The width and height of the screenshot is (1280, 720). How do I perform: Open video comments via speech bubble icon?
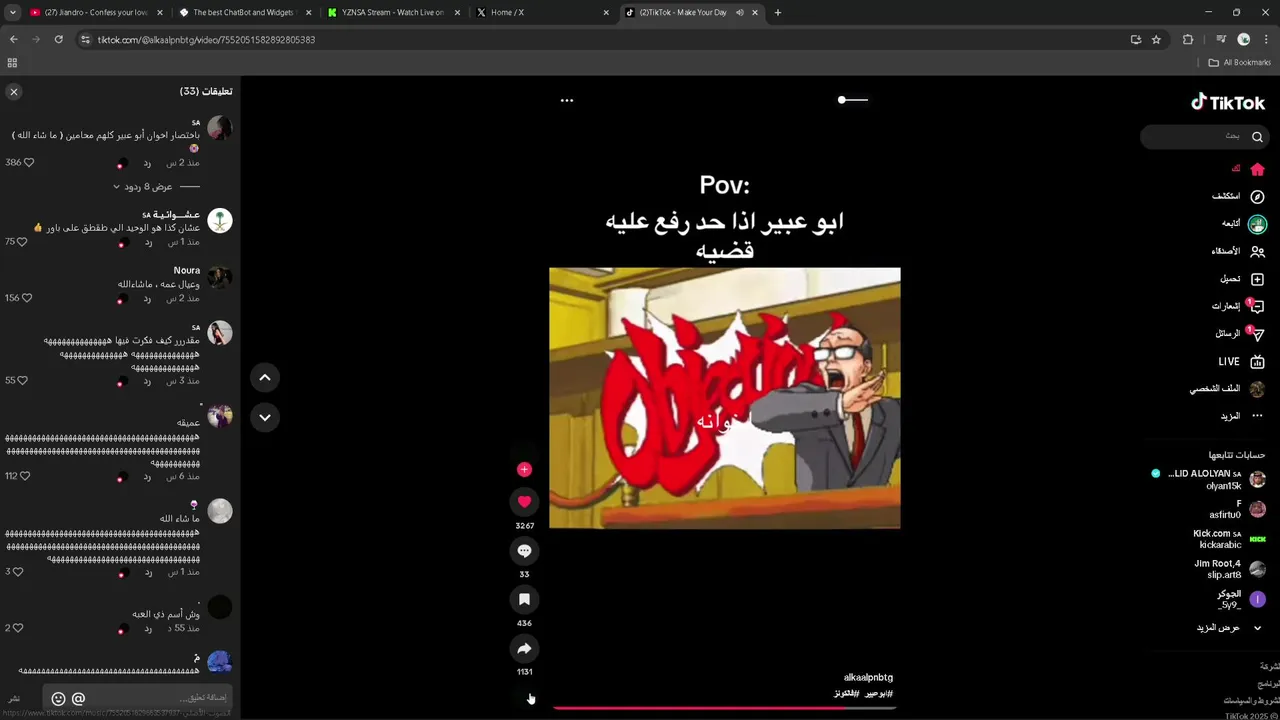click(524, 550)
